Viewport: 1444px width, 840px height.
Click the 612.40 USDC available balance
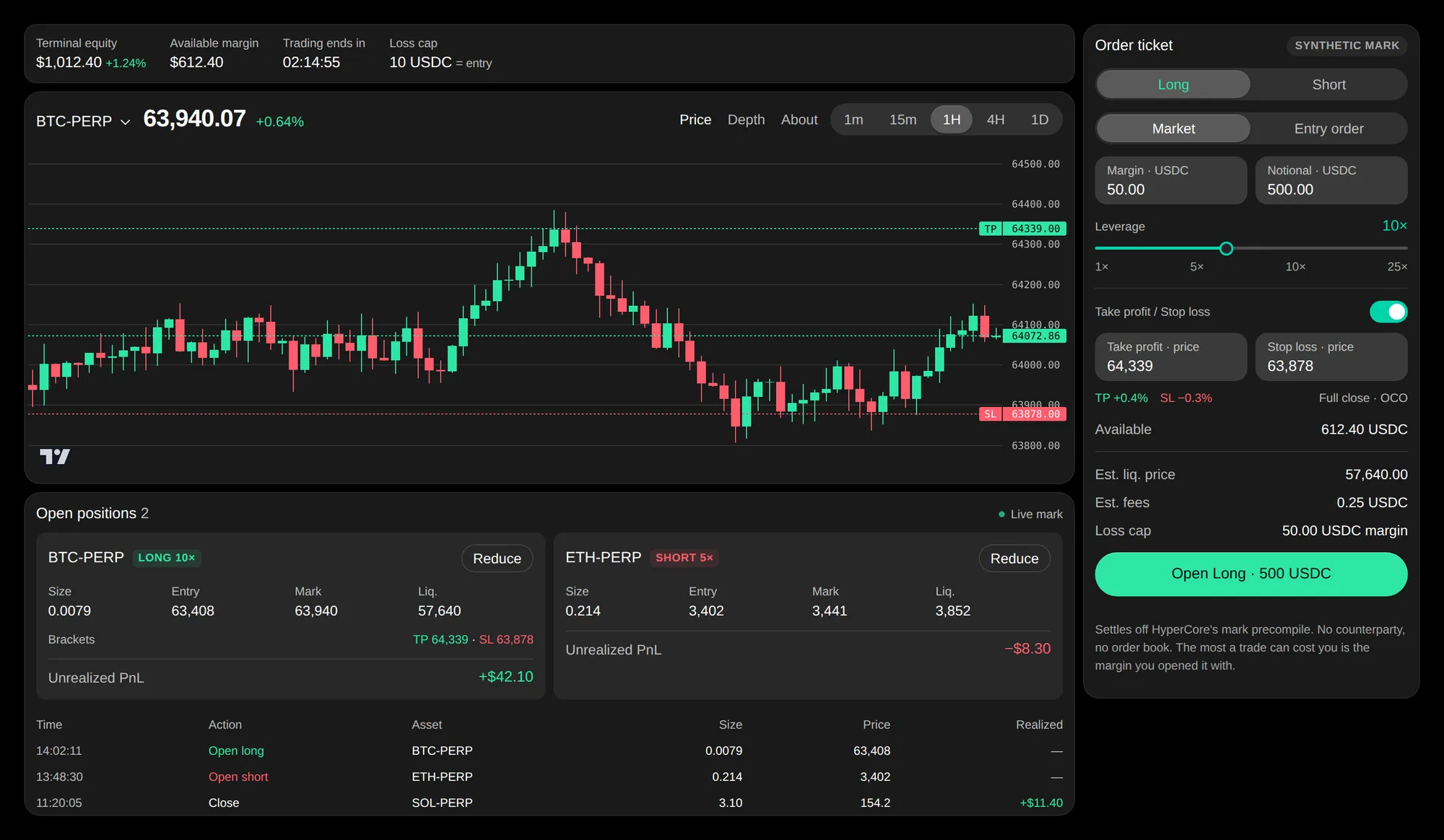coord(1364,429)
